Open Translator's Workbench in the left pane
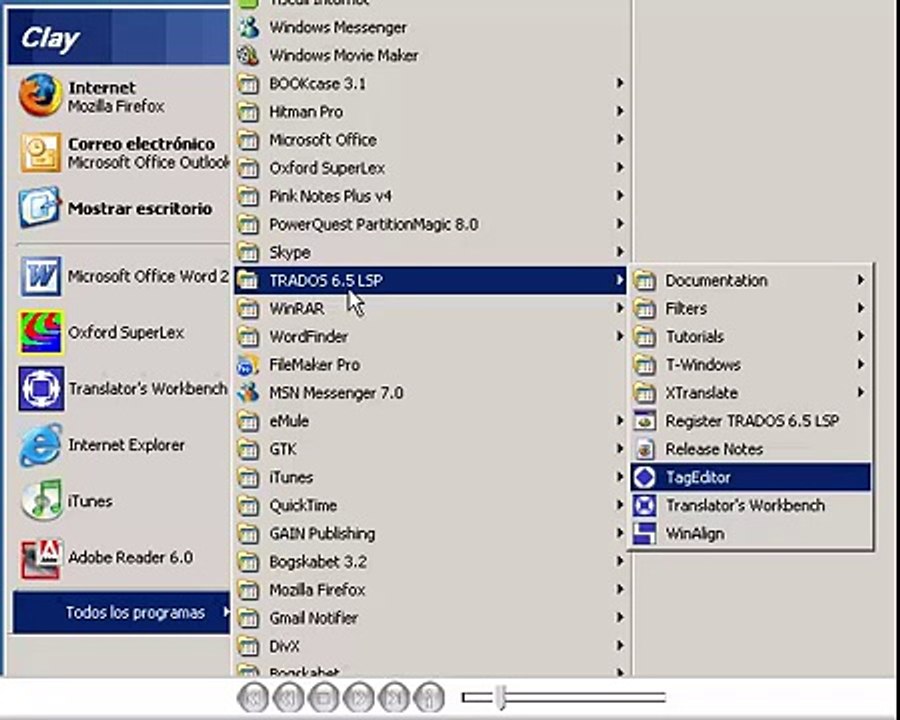This screenshot has width=900, height=720. pyautogui.click(x=121, y=389)
